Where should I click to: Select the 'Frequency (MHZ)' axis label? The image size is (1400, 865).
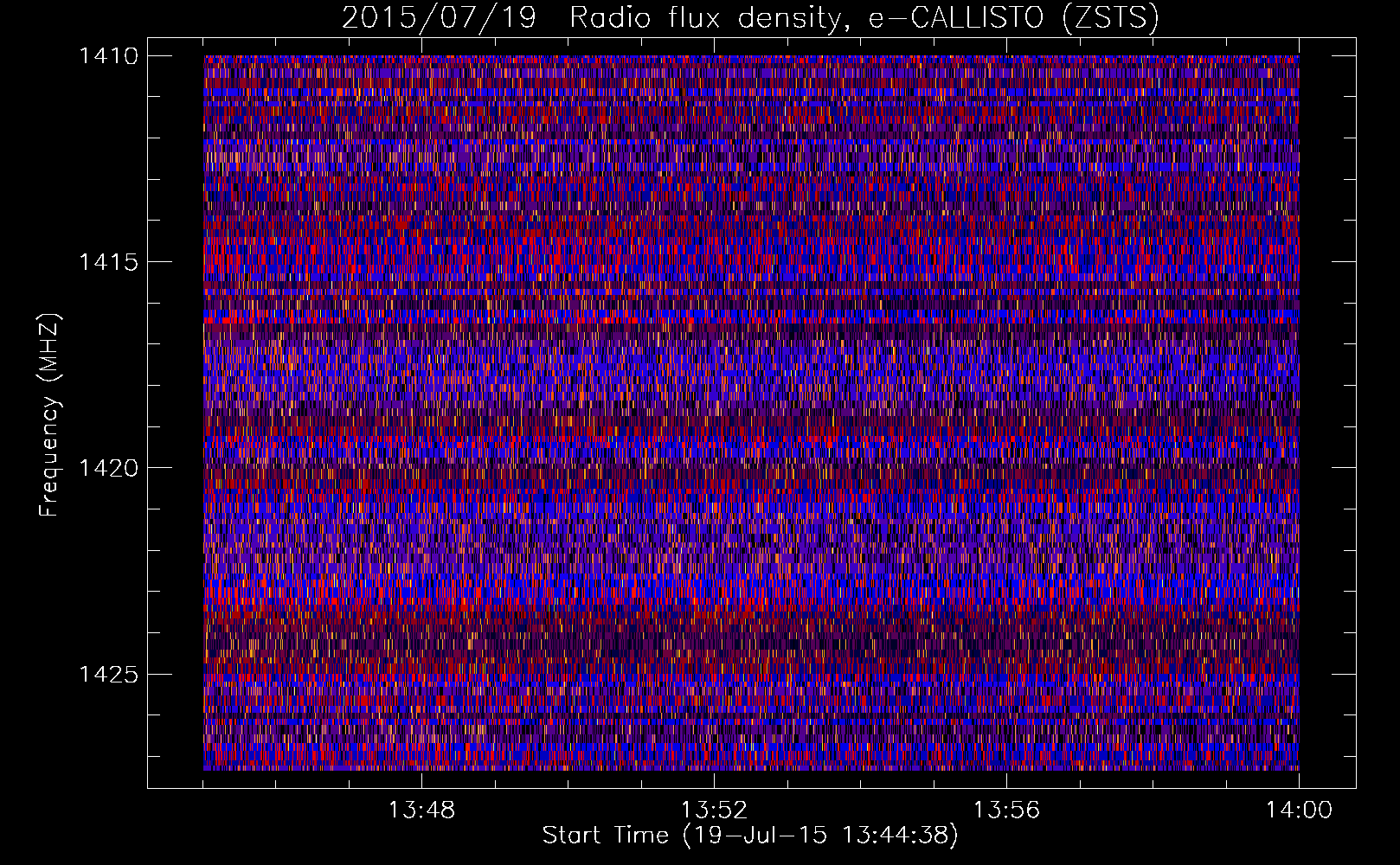(50, 414)
